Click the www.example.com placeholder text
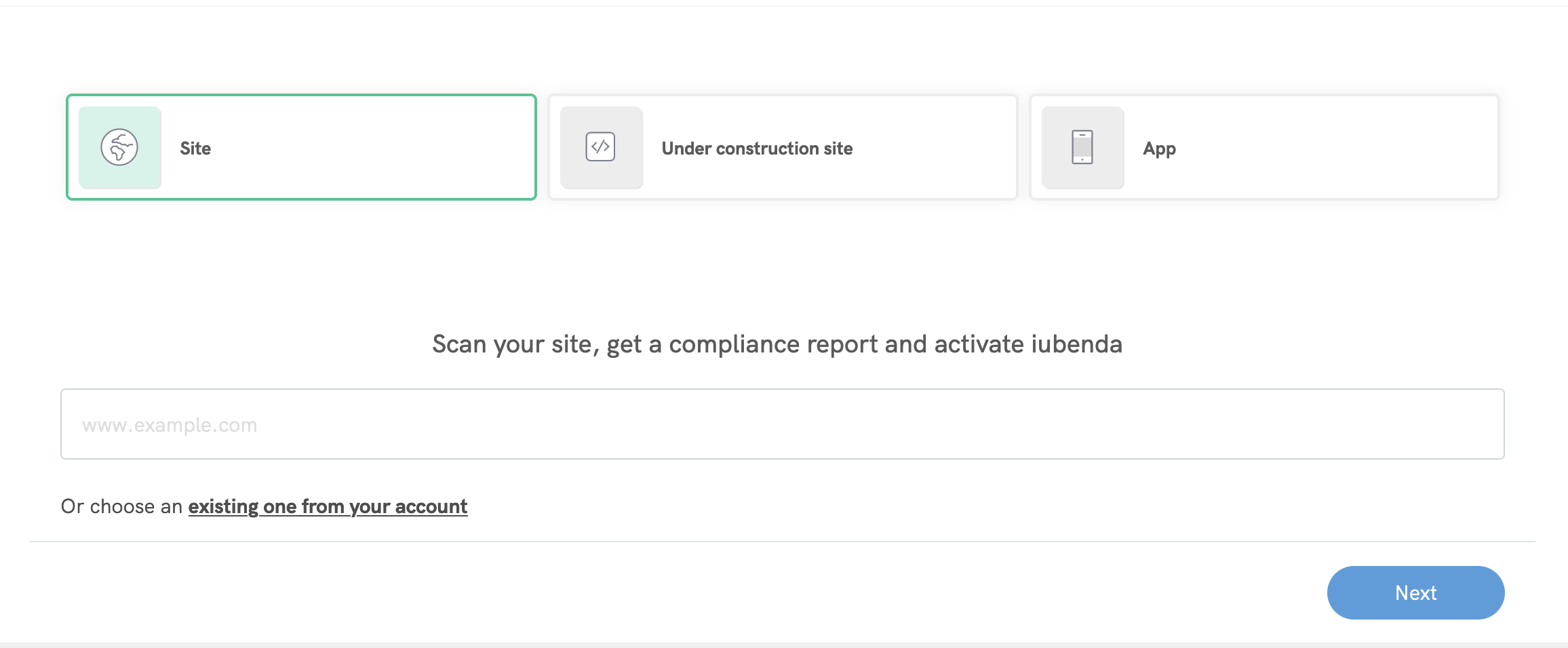Screen dimensions: 1568x648 pyautogui.click(x=170, y=425)
